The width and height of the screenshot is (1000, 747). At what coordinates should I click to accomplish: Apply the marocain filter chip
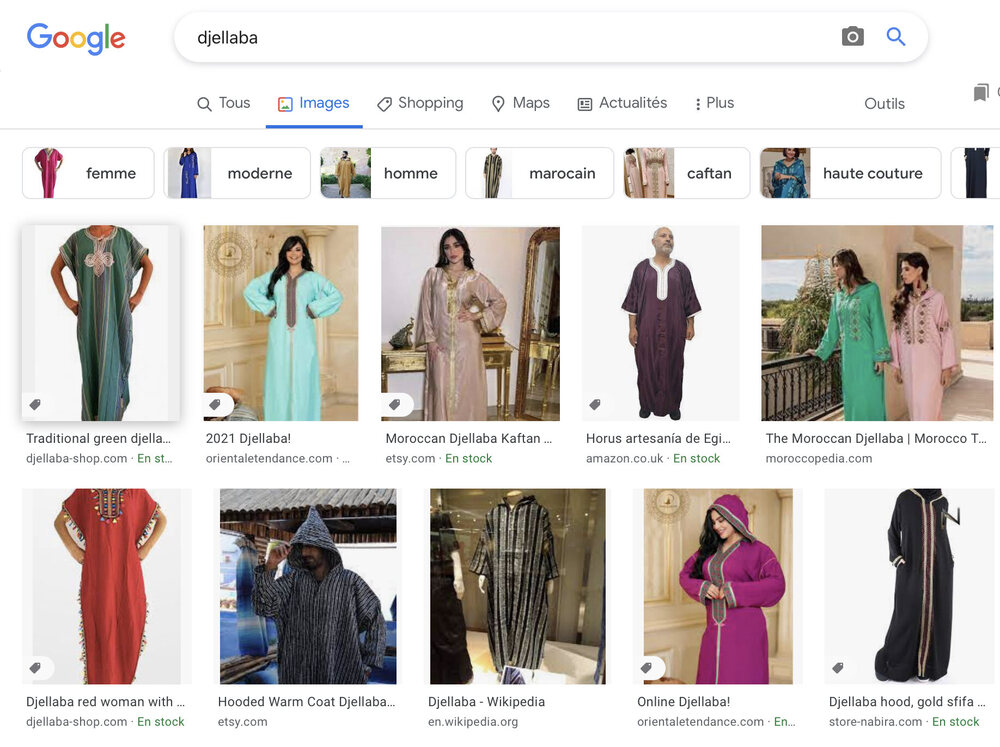tap(539, 173)
